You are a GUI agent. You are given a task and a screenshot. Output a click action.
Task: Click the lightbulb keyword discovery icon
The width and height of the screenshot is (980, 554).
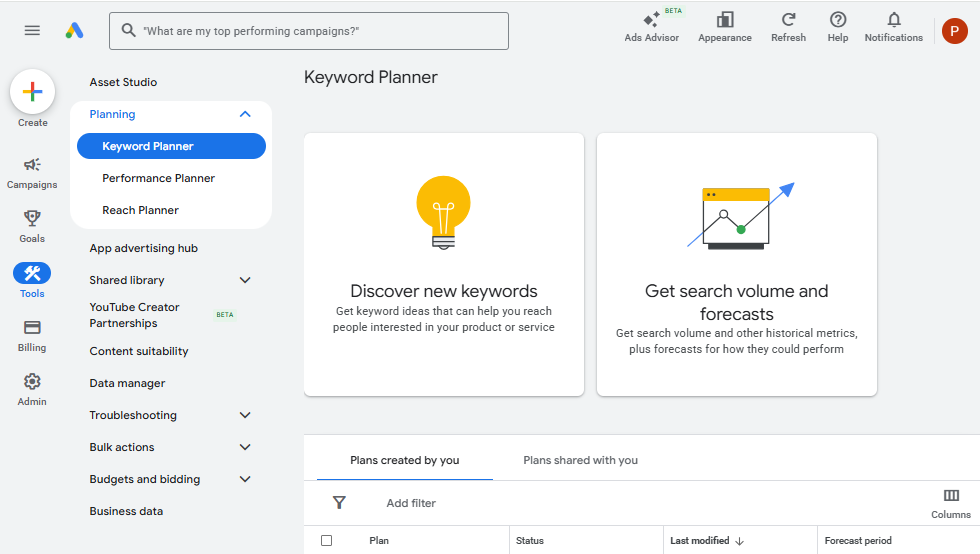444,213
